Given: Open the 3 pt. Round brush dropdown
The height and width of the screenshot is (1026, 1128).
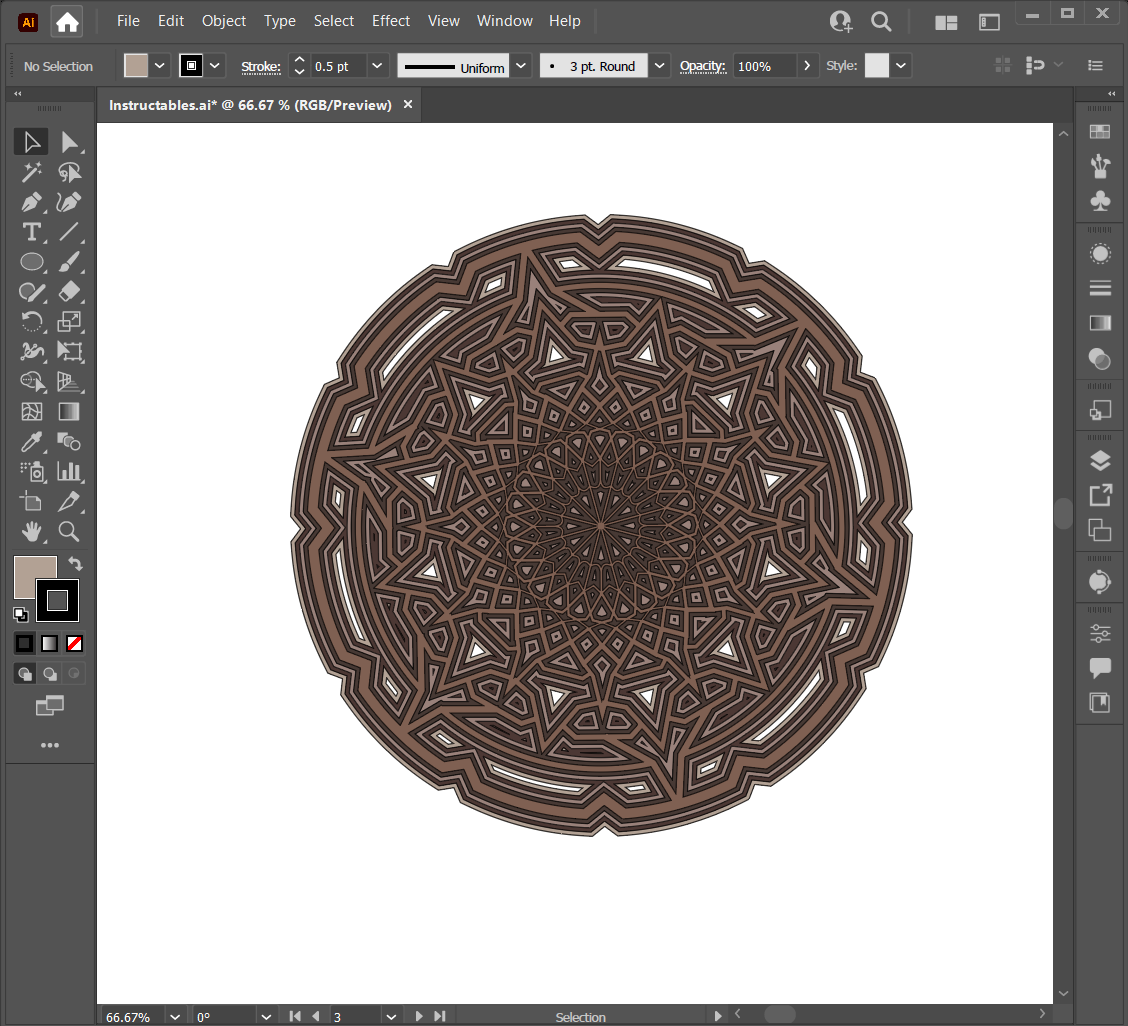Looking at the screenshot, I should (659, 66).
